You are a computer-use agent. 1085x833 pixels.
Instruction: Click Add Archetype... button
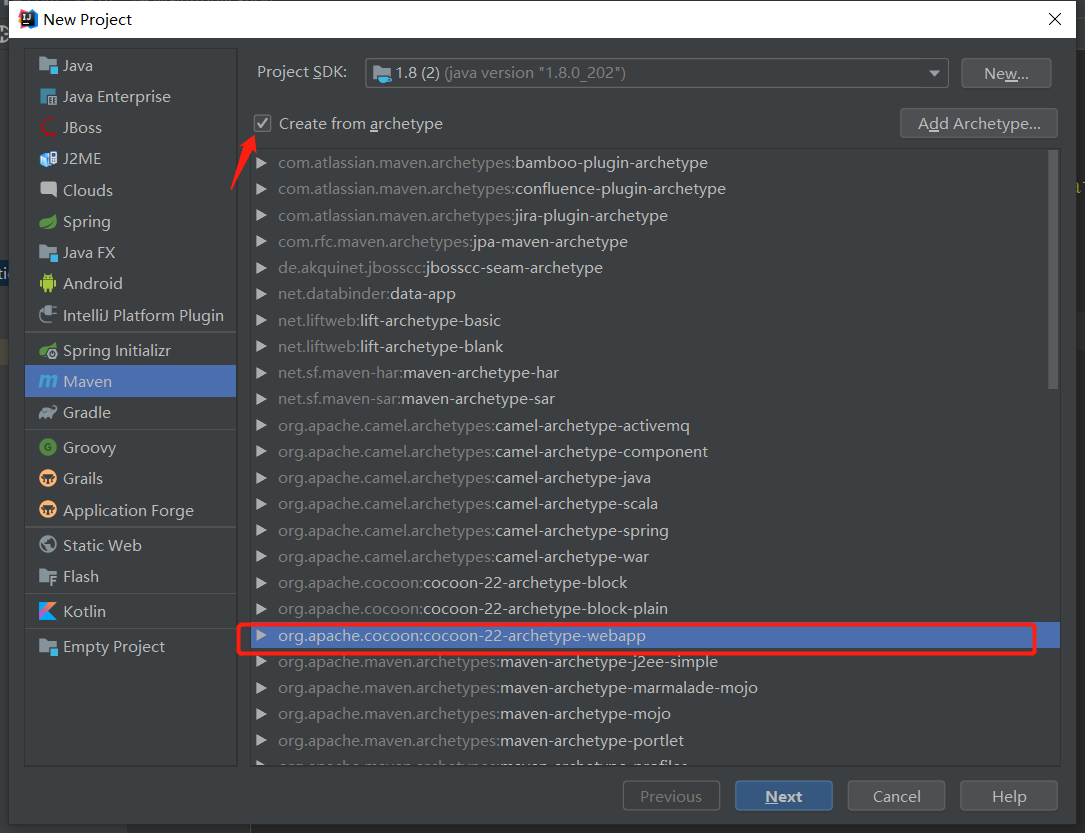pos(978,123)
